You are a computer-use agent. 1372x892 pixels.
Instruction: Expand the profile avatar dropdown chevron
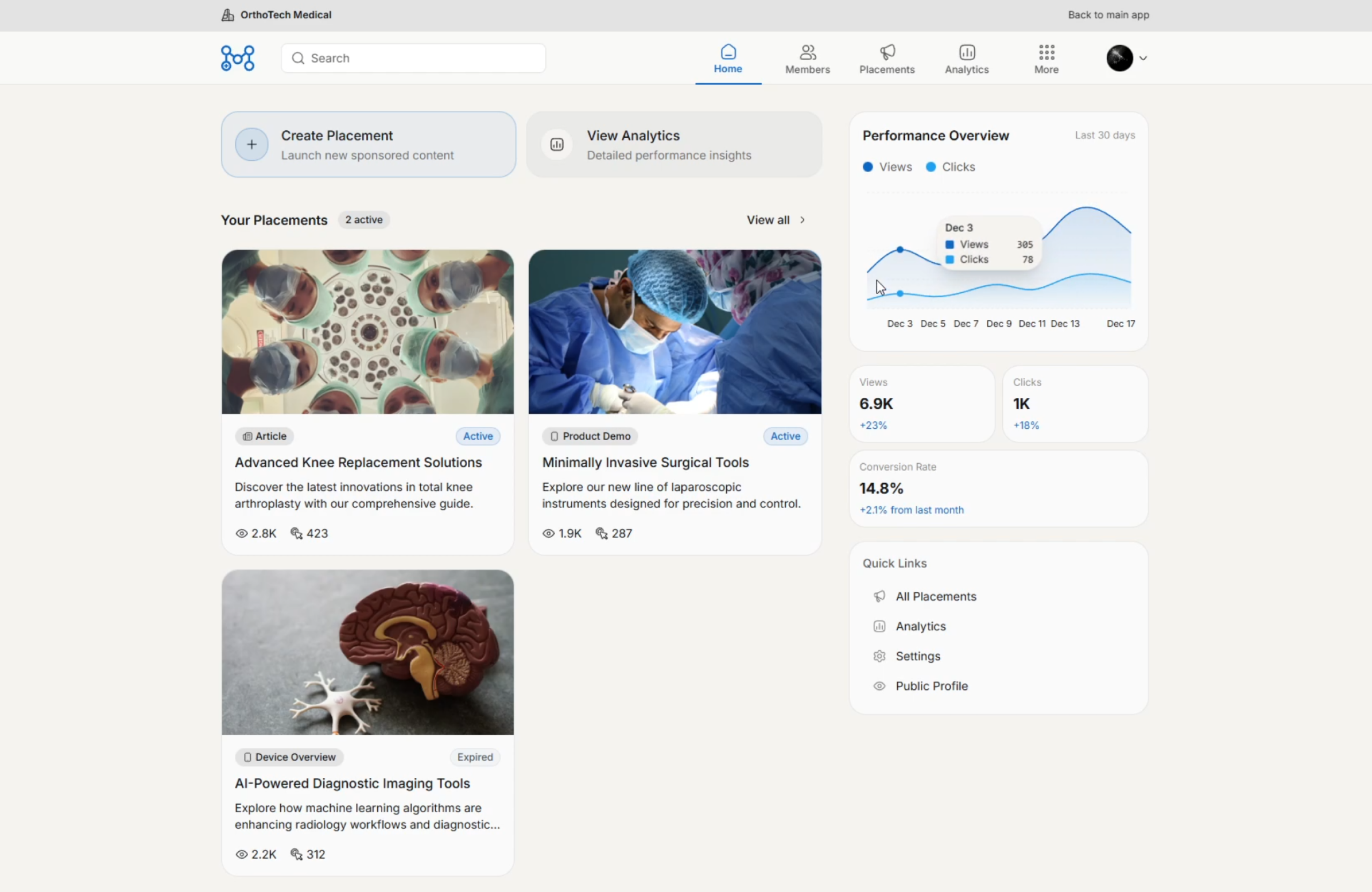(1143, 58)
